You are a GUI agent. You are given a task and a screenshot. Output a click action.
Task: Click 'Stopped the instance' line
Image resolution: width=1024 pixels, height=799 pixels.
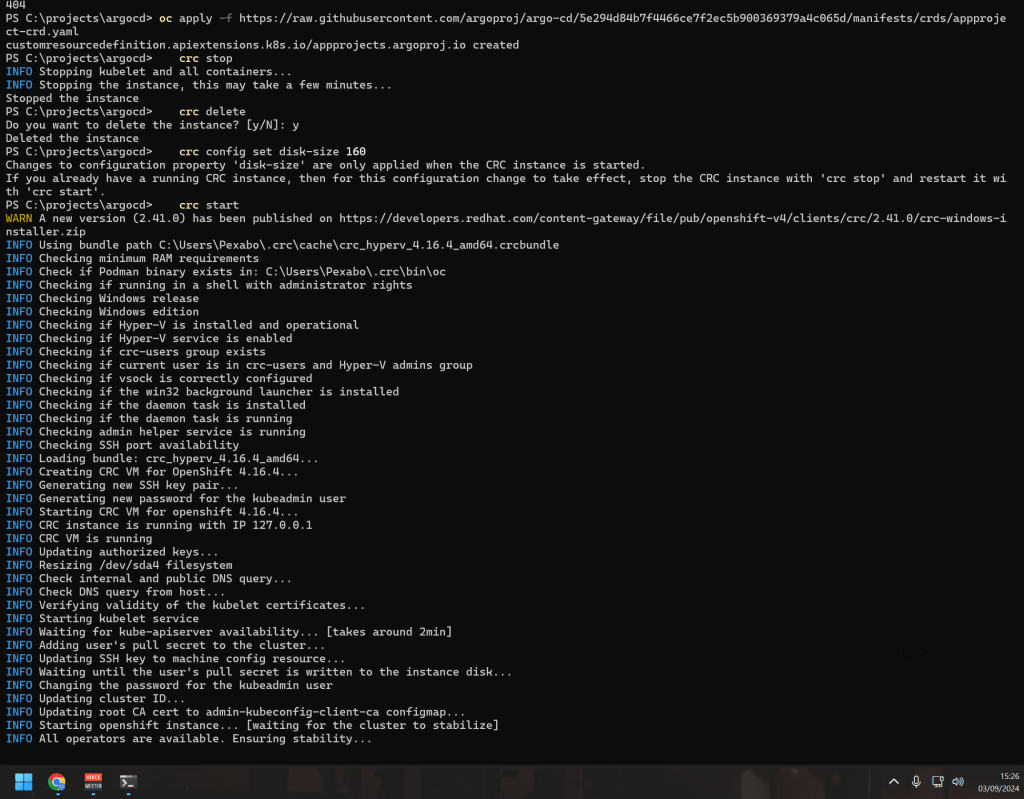(x=72, y=99)
